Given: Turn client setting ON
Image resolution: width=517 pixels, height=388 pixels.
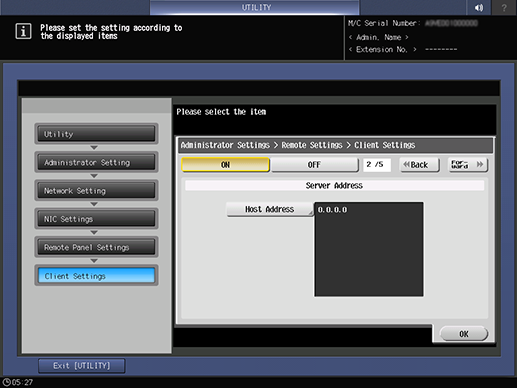Looking at the screenshot, I should click(x=226, y=165).
